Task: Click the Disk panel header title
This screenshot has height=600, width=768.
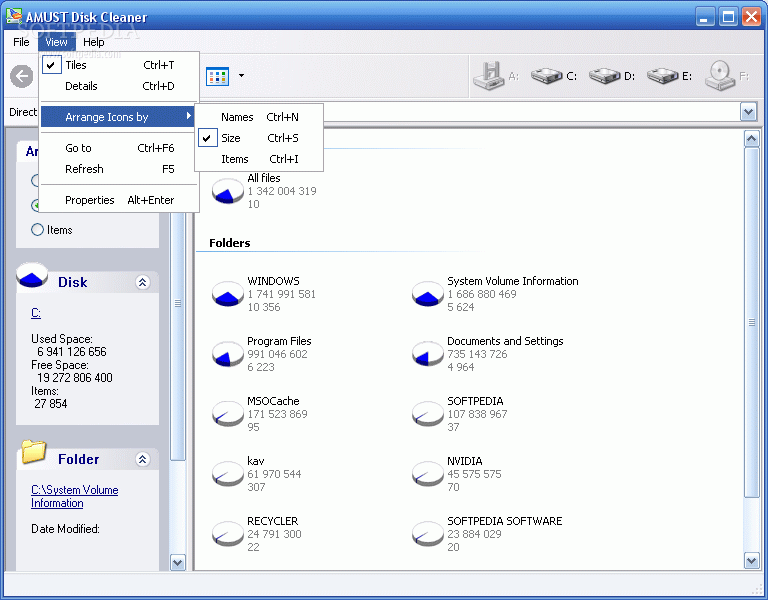Action: [x=72, y=282]
